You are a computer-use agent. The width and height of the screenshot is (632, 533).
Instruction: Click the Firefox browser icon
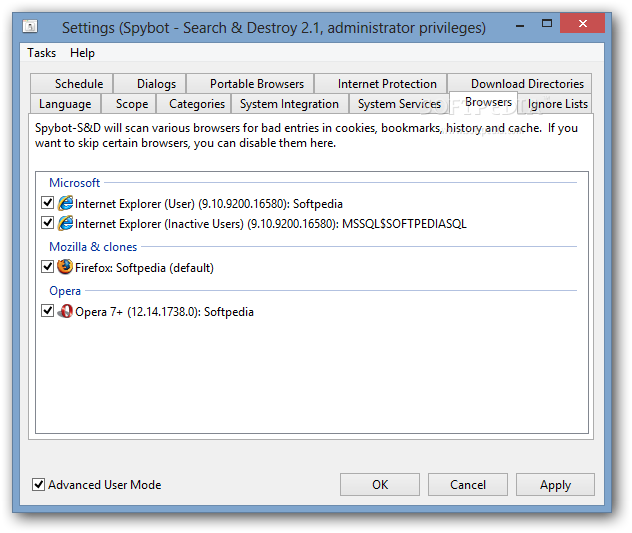click(x=65, y=267)
